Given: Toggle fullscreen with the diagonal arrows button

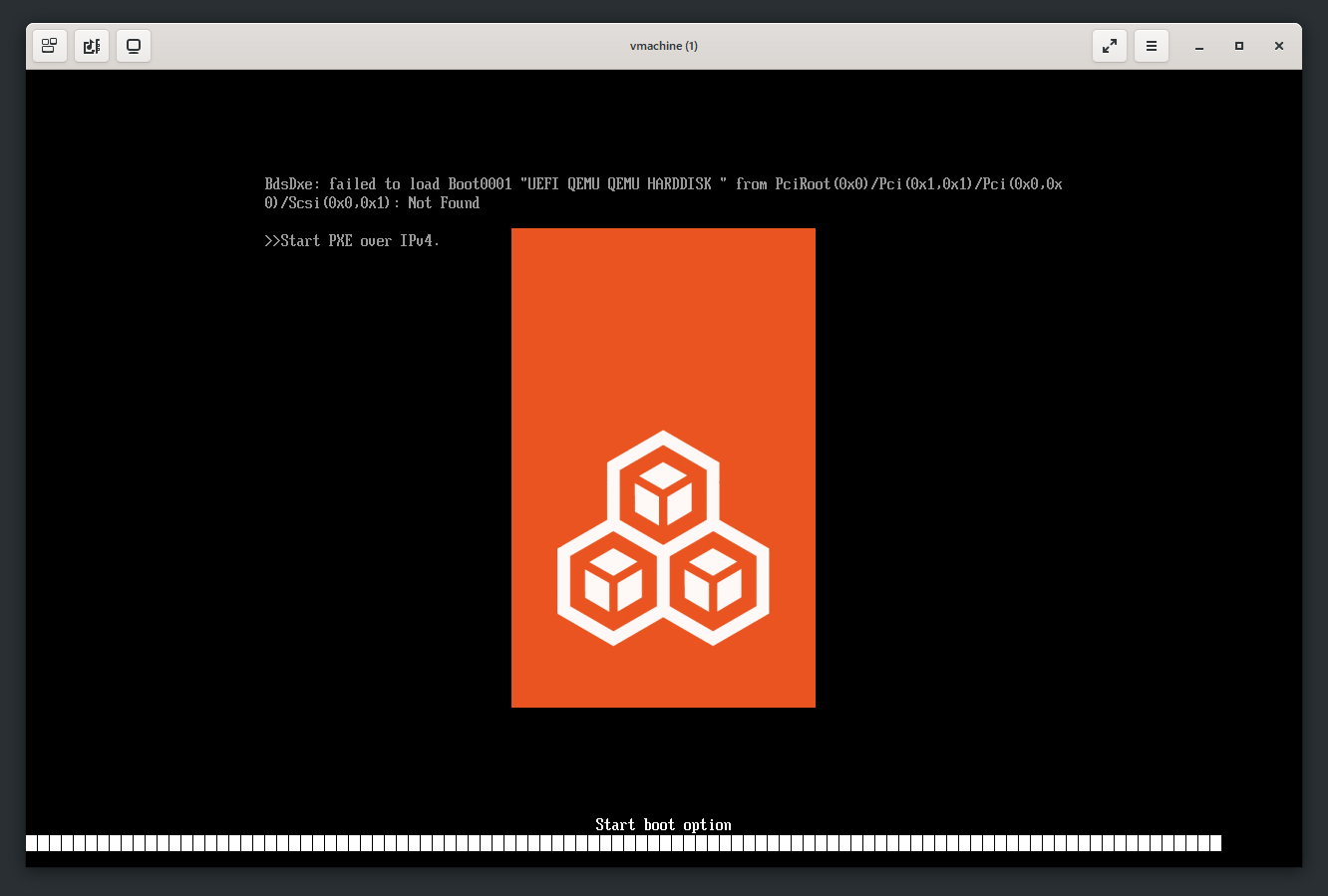Looking at the screenshot, I should coord(1110,46).
